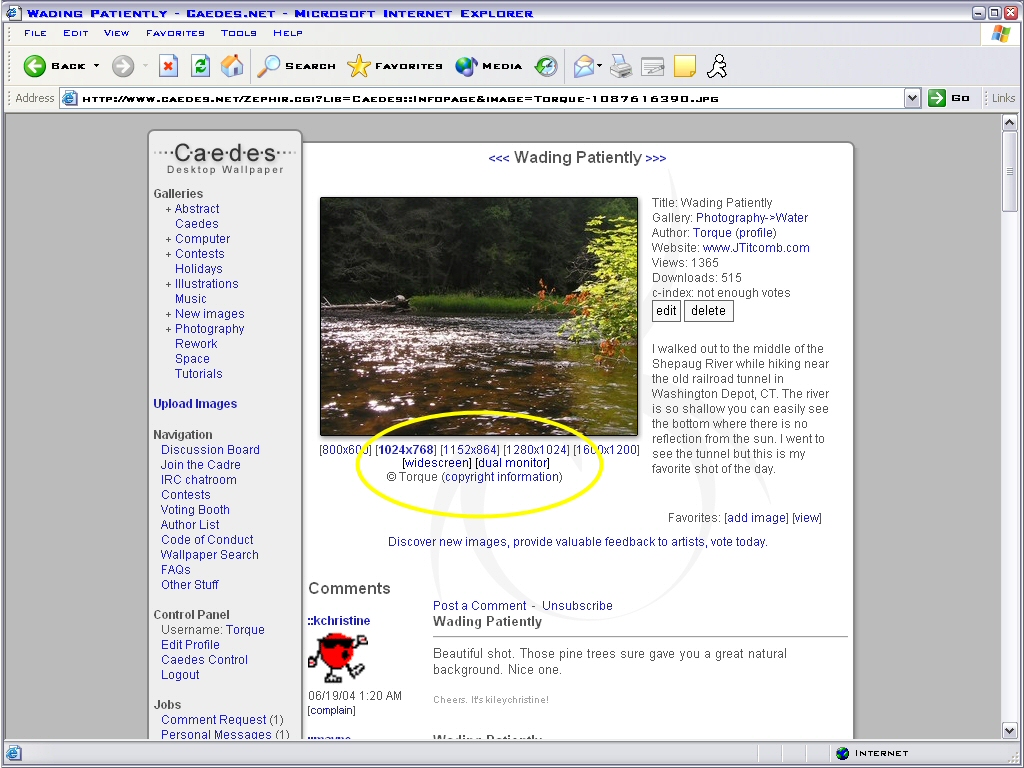Open the address bar dropdown arrow
Screen dimensions: 1024x768
point(912,98)
